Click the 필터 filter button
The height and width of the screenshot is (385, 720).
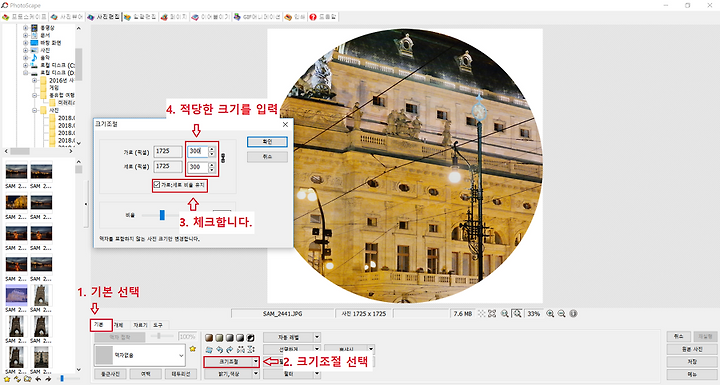tap(288, 374)
